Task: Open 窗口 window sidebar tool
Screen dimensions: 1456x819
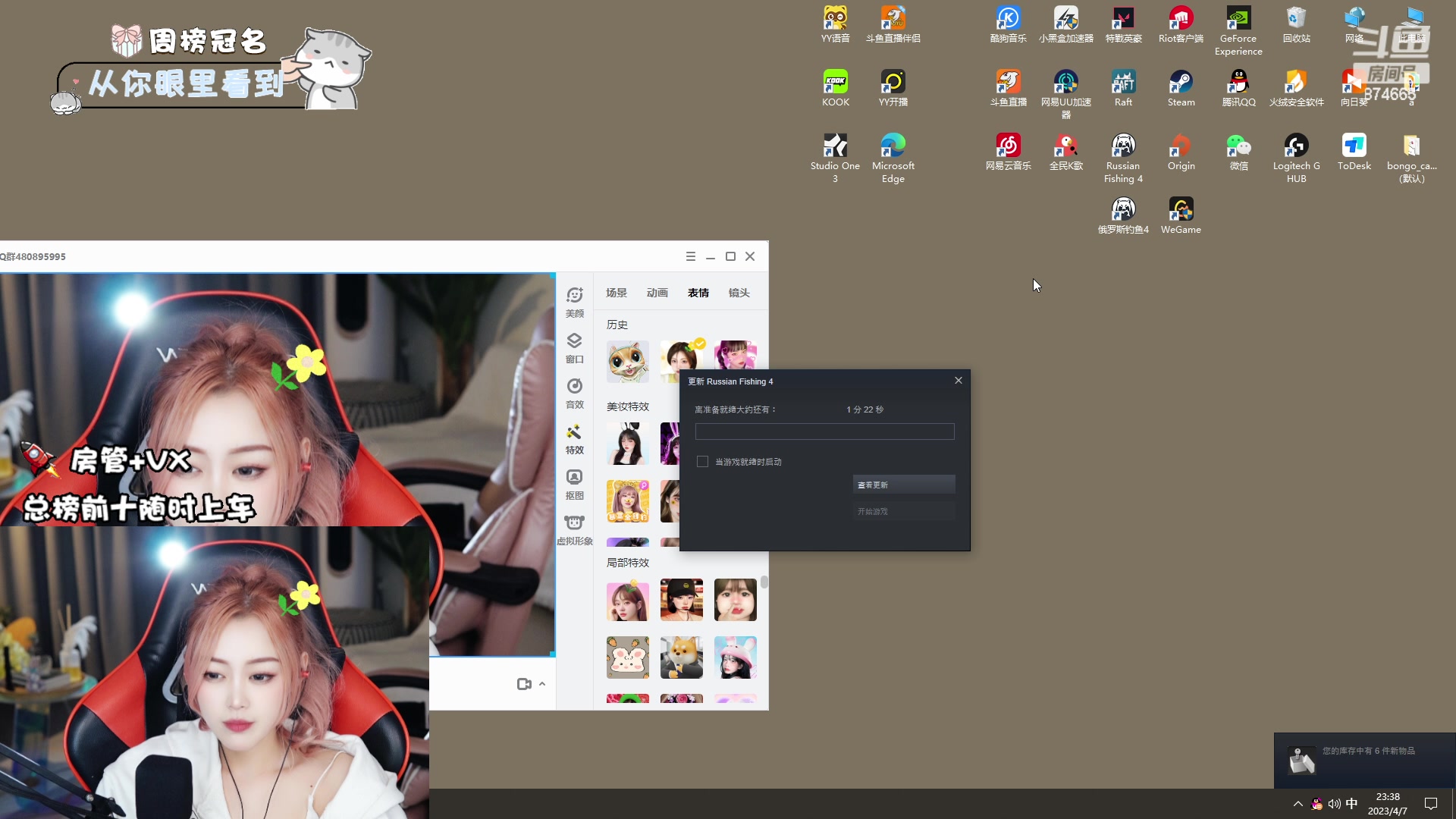Action: (x=574, y=347)
